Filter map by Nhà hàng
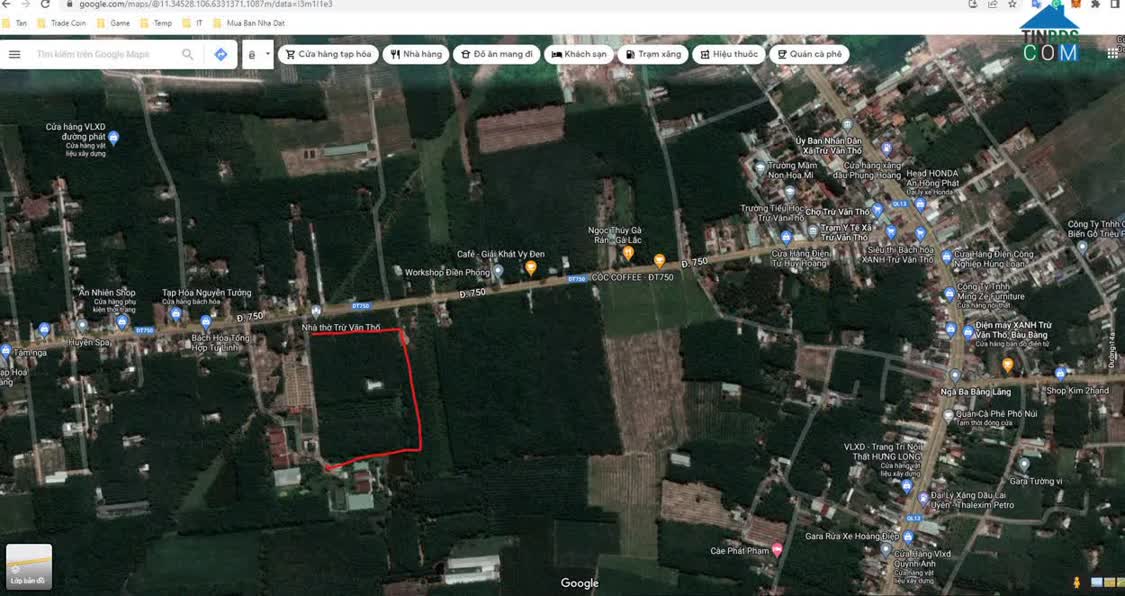This screenshot has width=1125, height=596. pyautogui.click(x=415, y=54)
